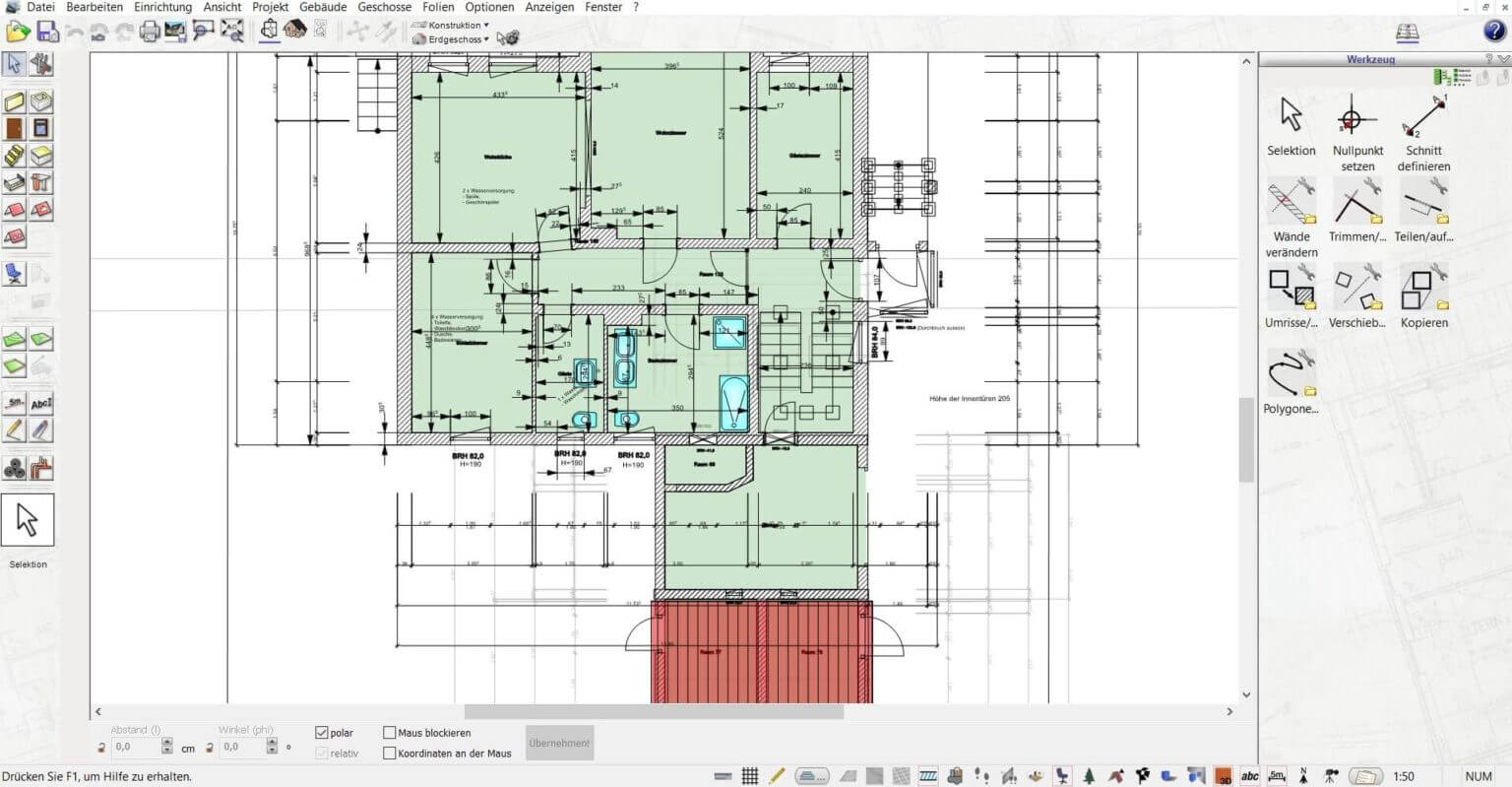Select the yellow pencil drawing tool
The height and width of the screenshot is (787, 1512).
point(14,429)
